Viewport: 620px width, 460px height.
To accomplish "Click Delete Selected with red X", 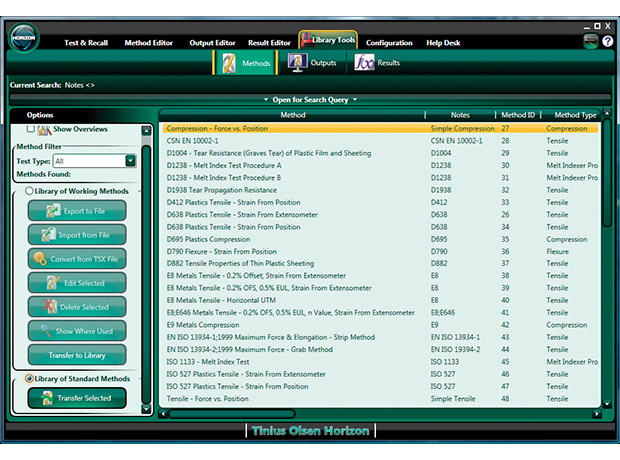I will [x=77, y=307].
